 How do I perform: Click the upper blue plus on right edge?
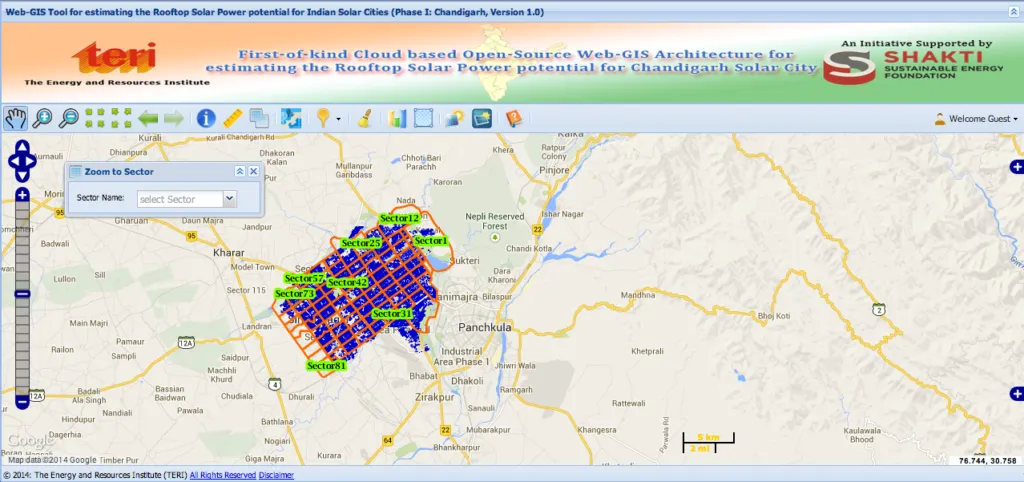click(x=1016, y=167)
